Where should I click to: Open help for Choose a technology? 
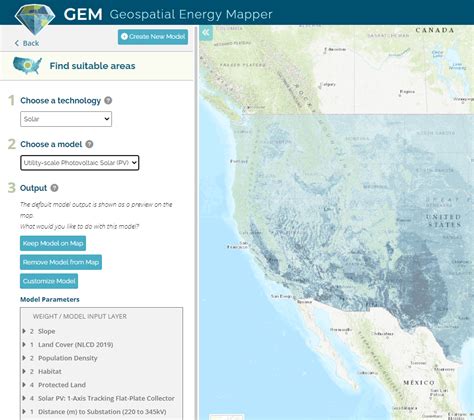coord(108,100)
